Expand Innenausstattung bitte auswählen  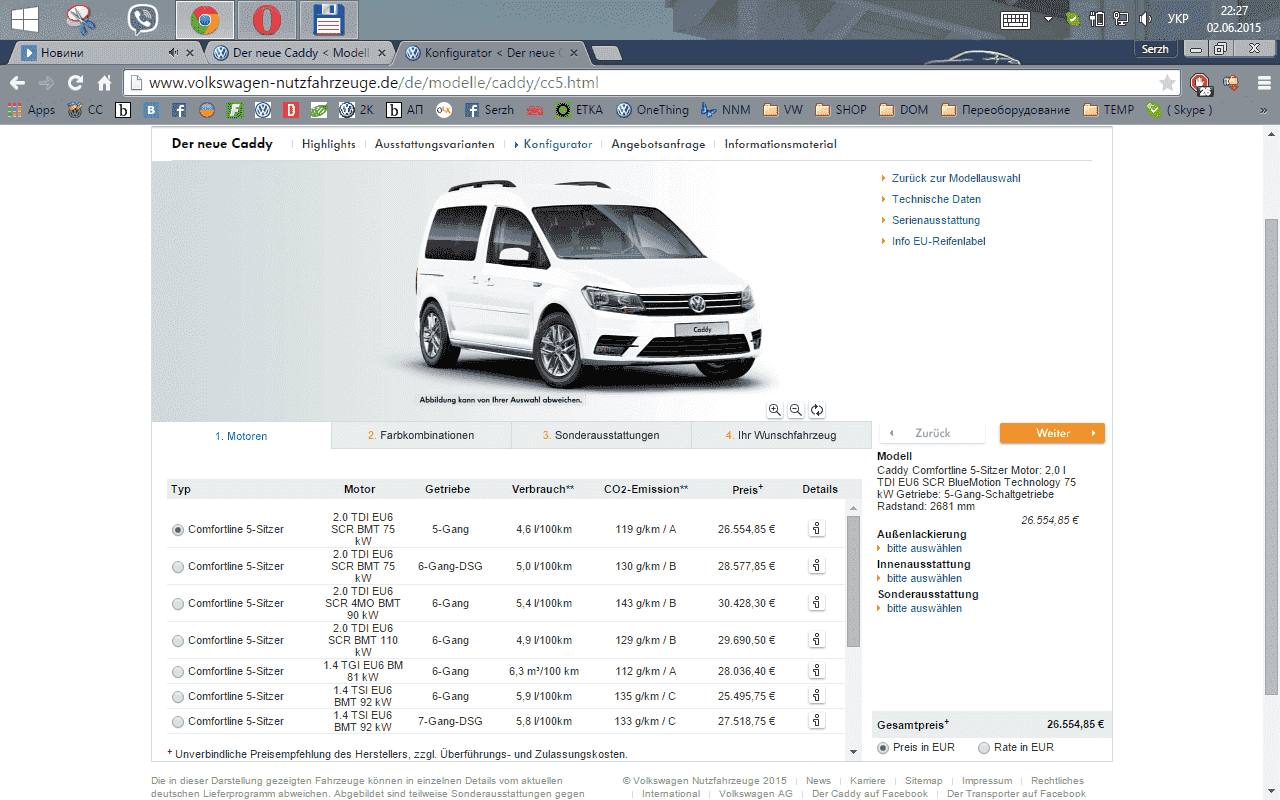pyautogui.click(x=924, y=578)
